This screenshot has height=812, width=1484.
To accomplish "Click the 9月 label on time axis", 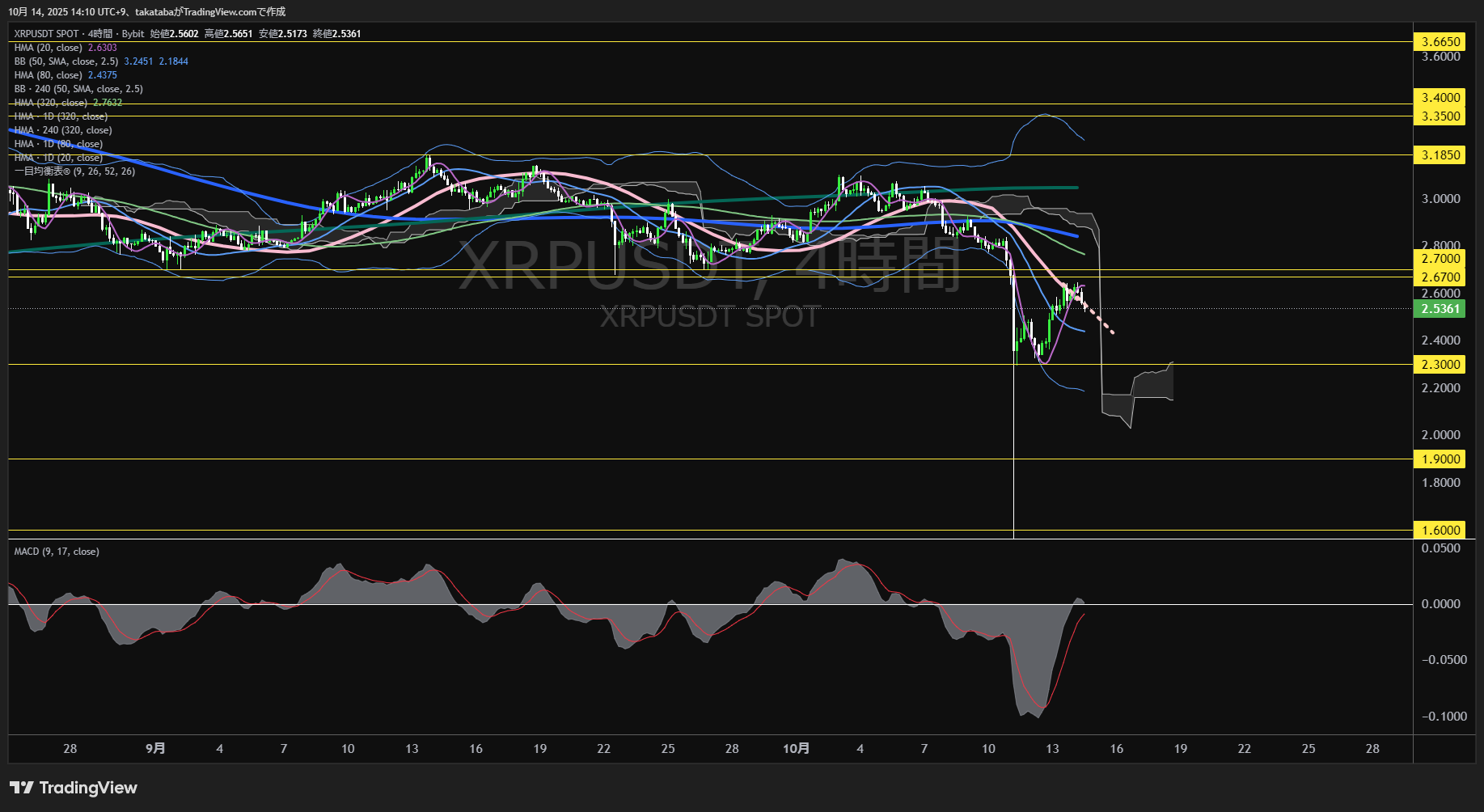I will pyautogui.click(x=155, y=749).
